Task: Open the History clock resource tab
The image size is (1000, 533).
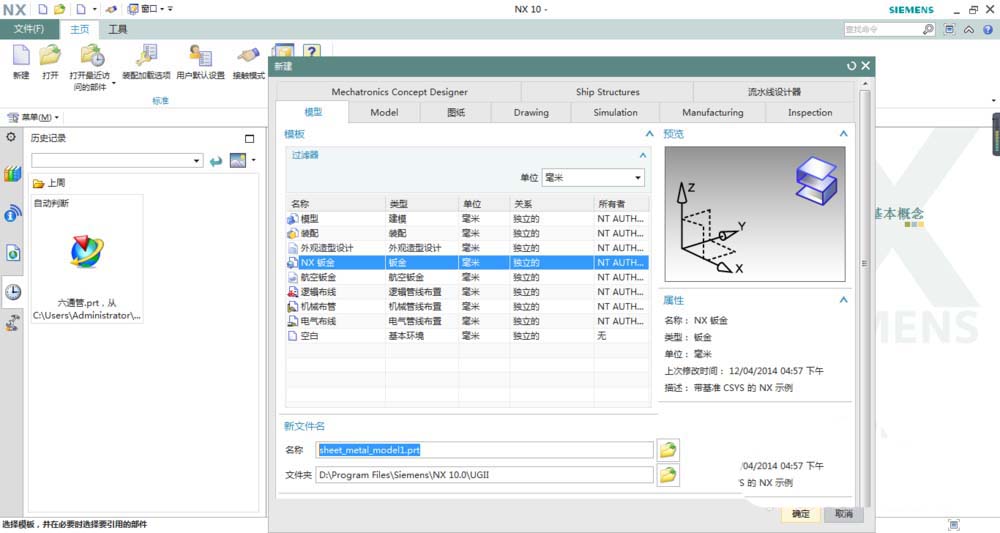Action: (13, 292)
